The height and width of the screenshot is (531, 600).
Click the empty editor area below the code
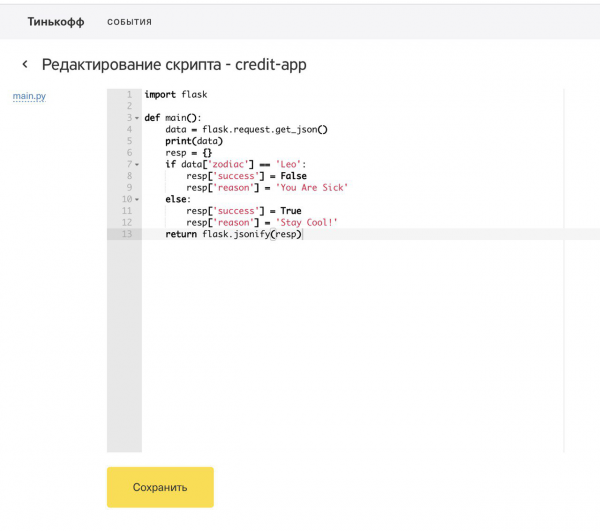pyautogui.click(x=350, y=350)
